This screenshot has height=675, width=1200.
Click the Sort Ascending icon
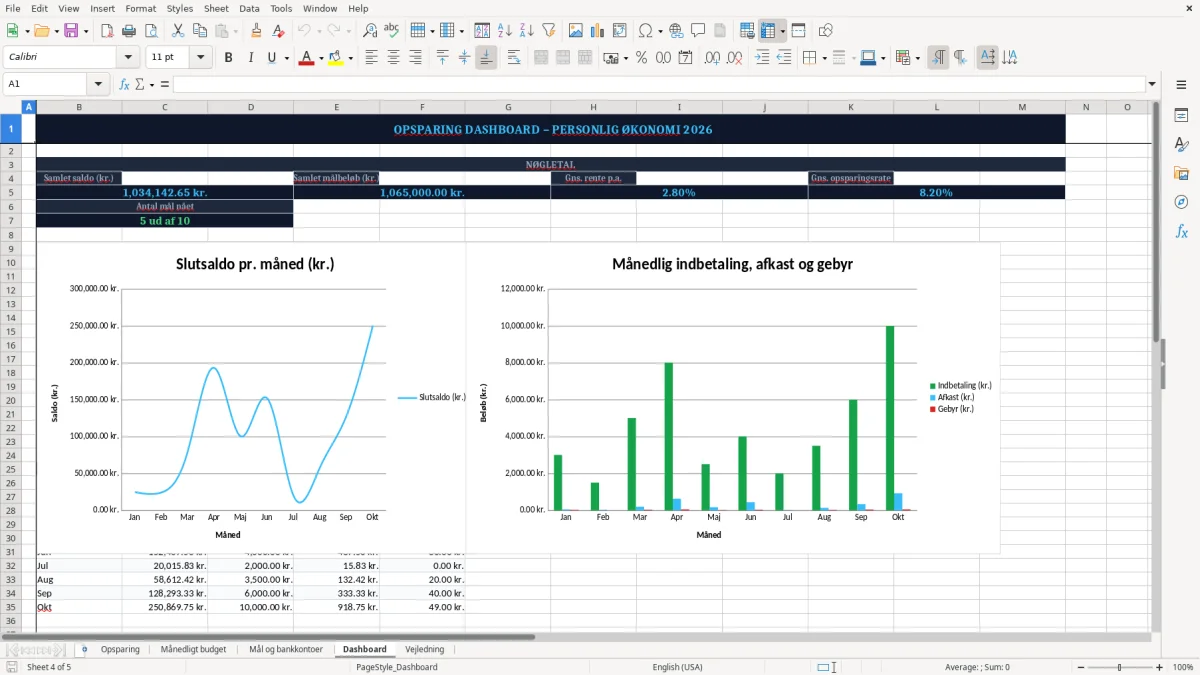point(505,30)
